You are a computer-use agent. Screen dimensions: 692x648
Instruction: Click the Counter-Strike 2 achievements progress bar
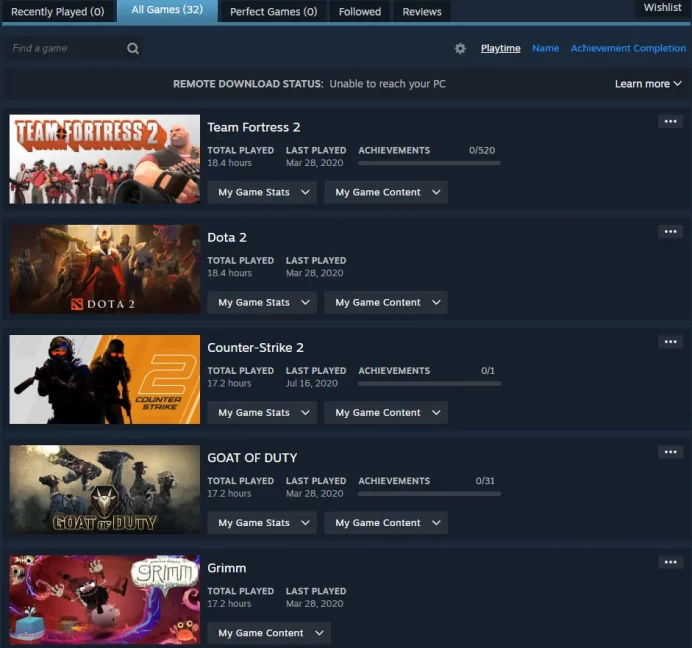[429, 384]
